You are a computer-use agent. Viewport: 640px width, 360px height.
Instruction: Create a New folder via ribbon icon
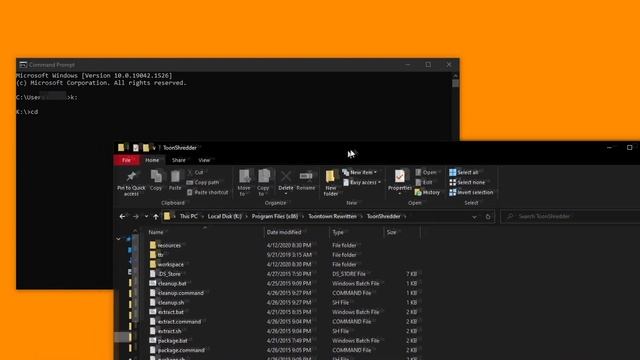pos(330,176)
